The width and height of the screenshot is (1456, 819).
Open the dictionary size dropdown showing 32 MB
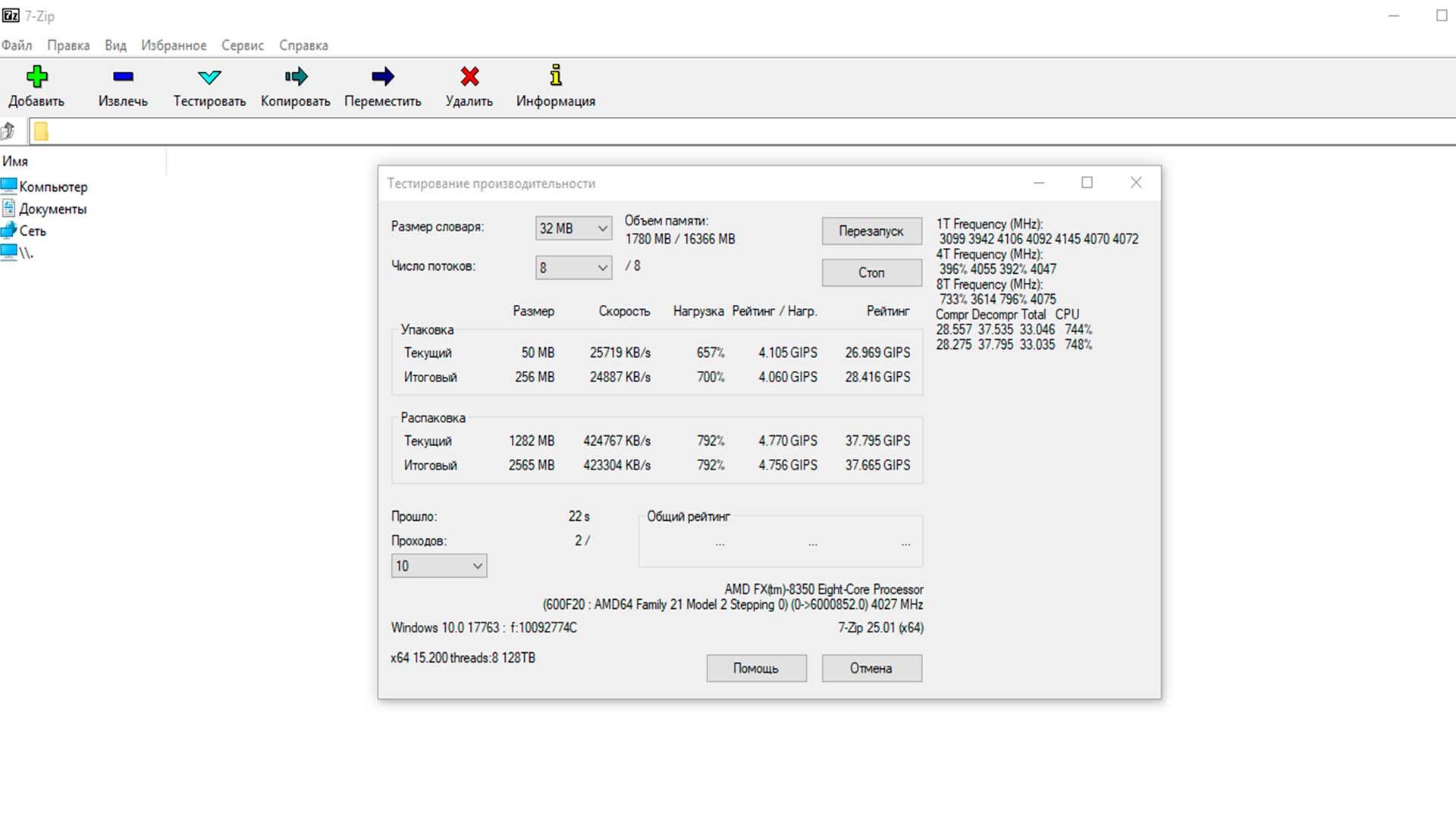pos(573,228)
